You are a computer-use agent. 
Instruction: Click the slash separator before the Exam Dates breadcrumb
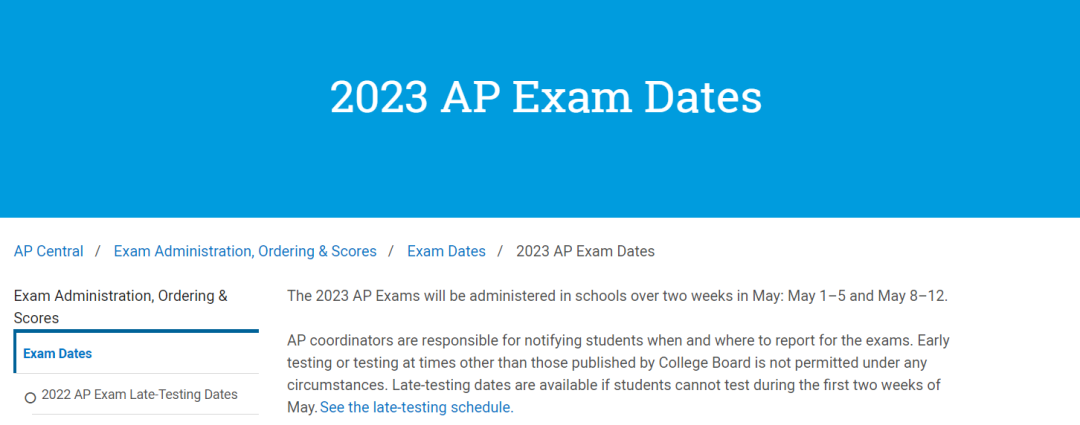pyautogui.click(x=392, y=251)
